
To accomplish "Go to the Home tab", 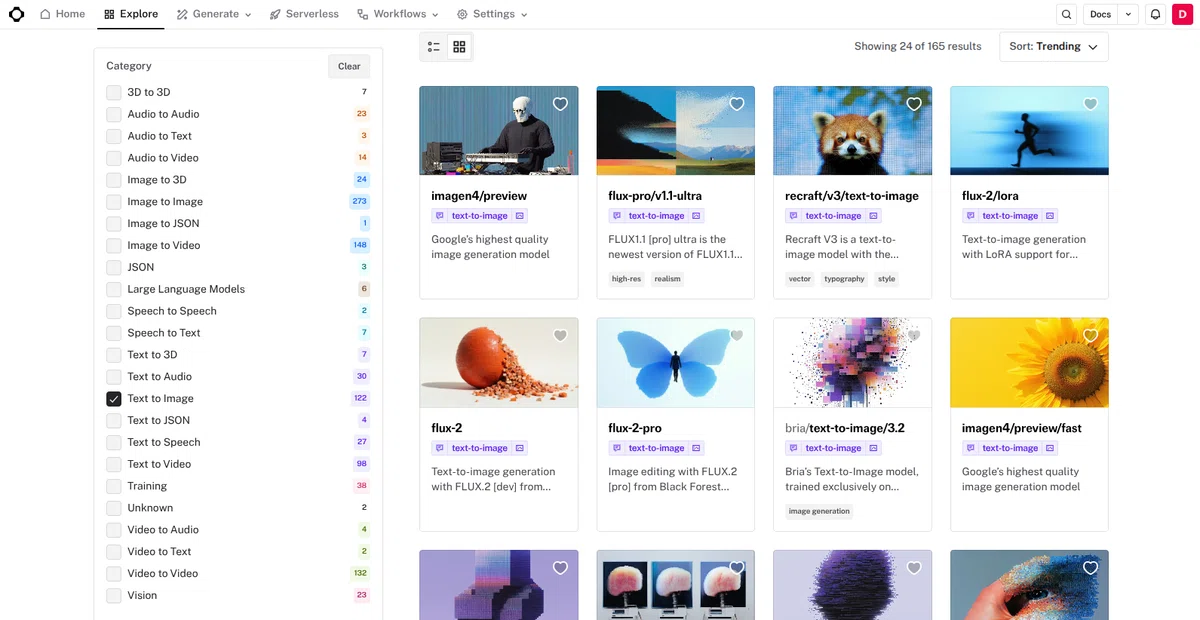I will [62, 14].
